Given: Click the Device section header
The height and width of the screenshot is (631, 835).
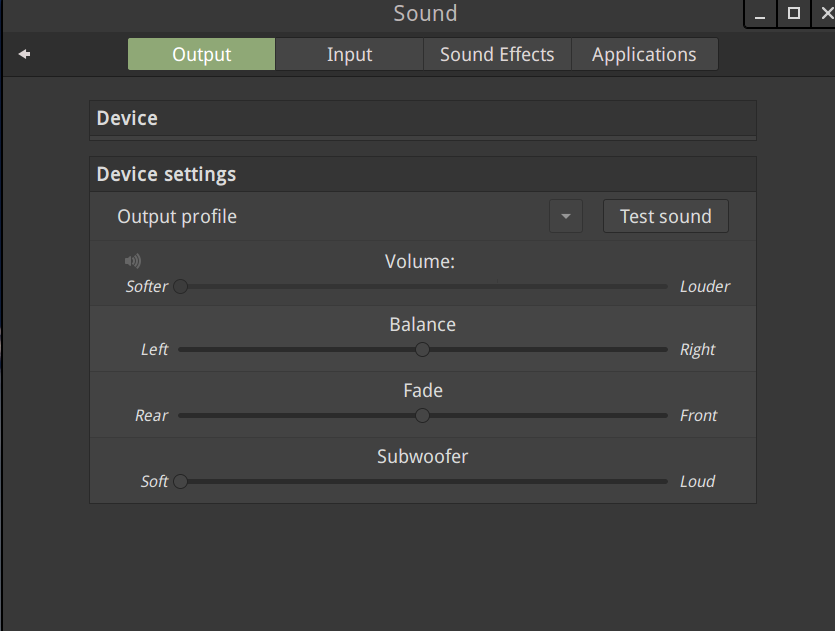Looking at the screenshot, I should 423,118.
